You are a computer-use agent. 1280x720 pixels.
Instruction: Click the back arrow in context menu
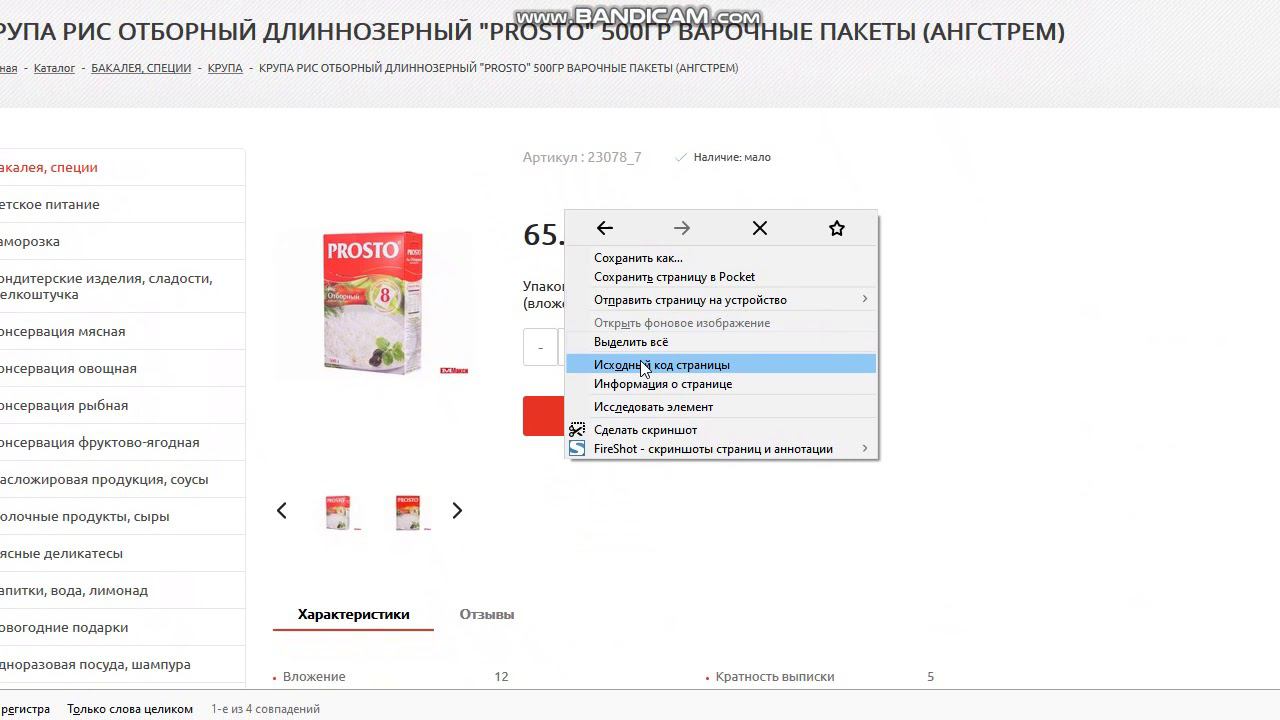[605, 228]
